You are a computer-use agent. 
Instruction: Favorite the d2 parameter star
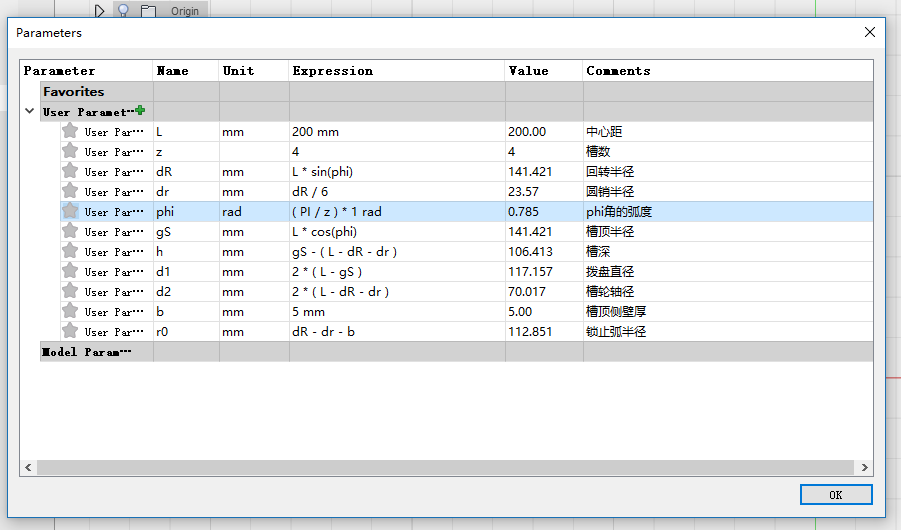(x=70, y=291)
